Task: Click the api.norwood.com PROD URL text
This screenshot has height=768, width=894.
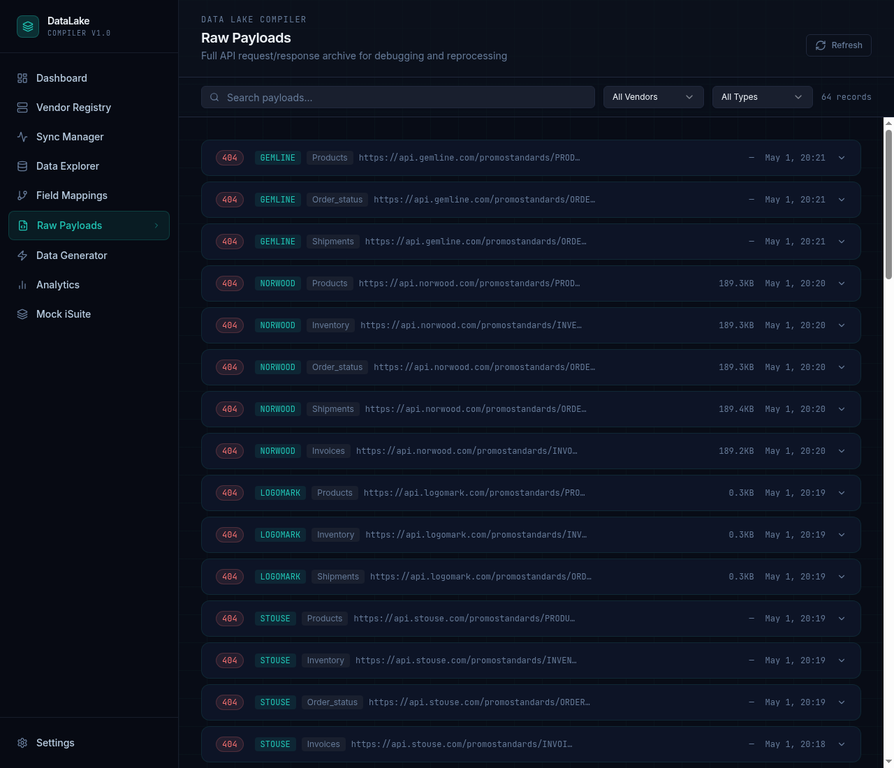Action: (469, 283)
